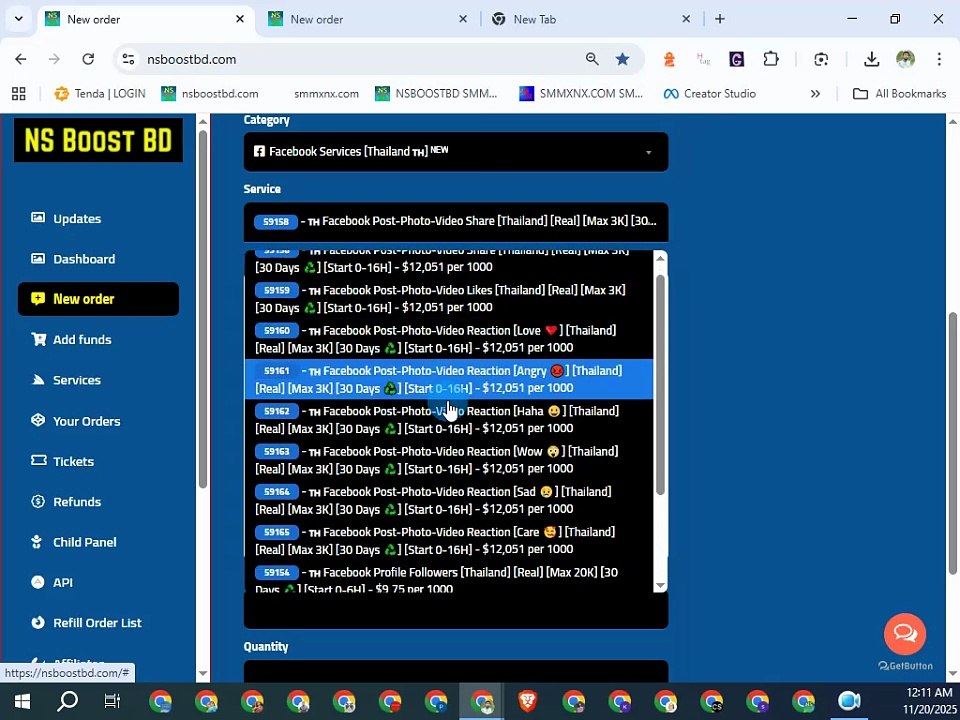Open the Category dropdown
Screen dimensions: 960x720
[x=456, y=152]
